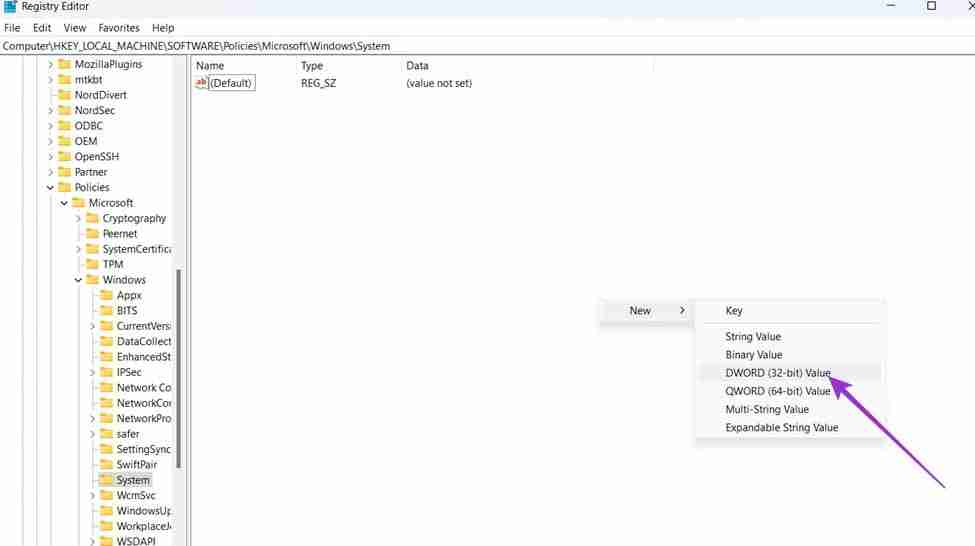The width and height of the screenshot is (975, 546).
Task: Expand the OpenSSH node
Action: point(50,157)
